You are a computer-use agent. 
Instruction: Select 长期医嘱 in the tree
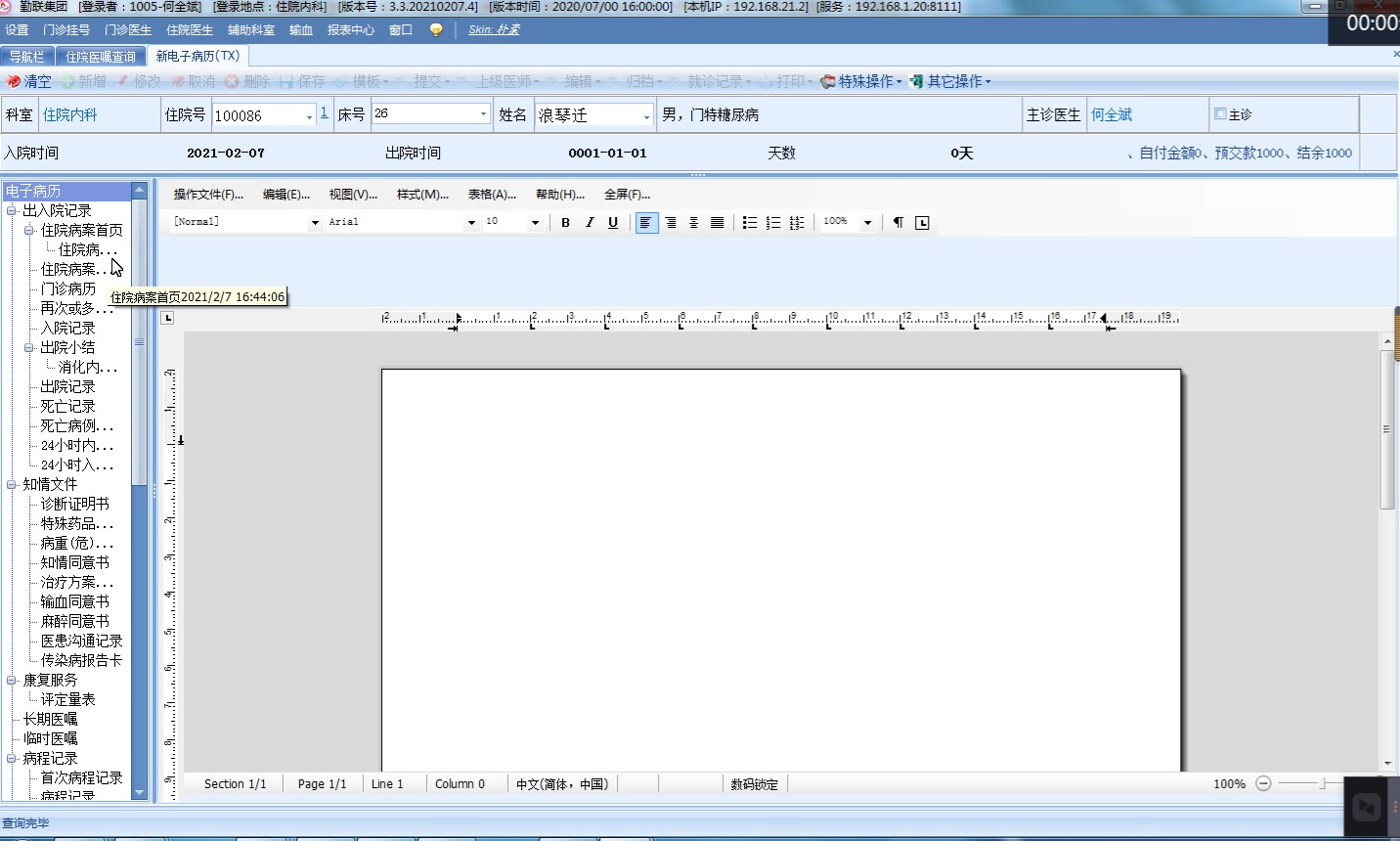pyautogui.click(x=51, y=719)
